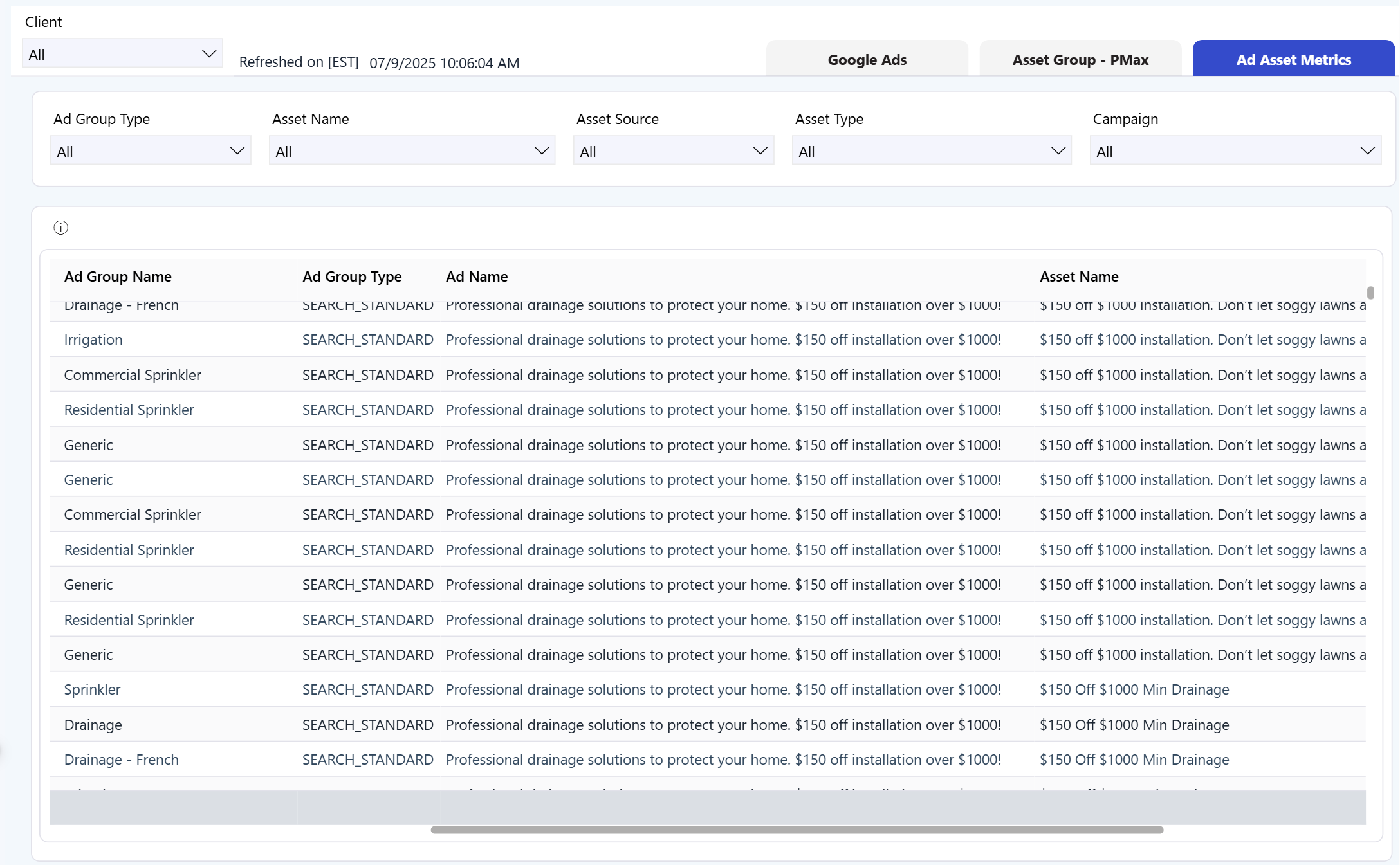Select the Irrigation ad group row
Viewport: 1400px width, 865px height.
93,340
